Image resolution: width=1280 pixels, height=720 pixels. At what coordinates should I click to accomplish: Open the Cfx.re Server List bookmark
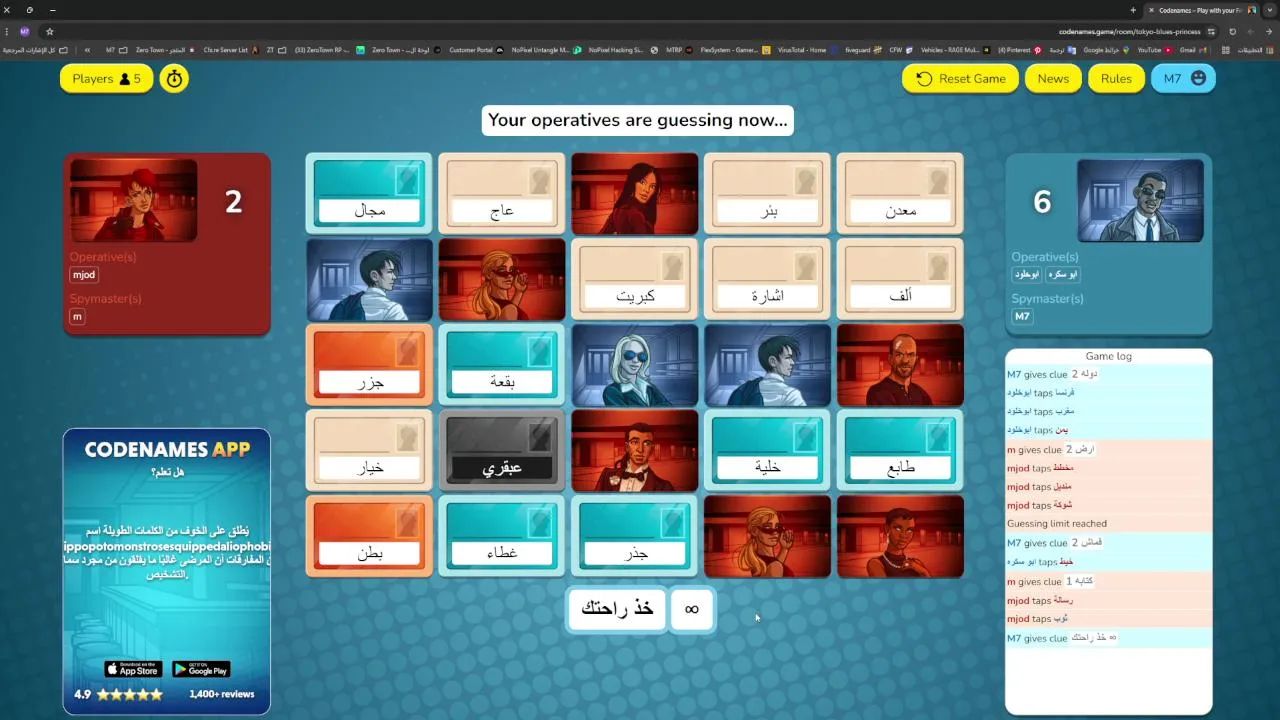click(231, 50)
